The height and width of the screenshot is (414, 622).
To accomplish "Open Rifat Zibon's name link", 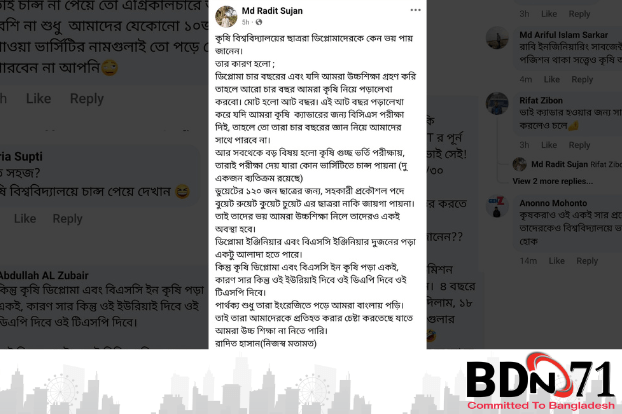I will click(541, 100).
